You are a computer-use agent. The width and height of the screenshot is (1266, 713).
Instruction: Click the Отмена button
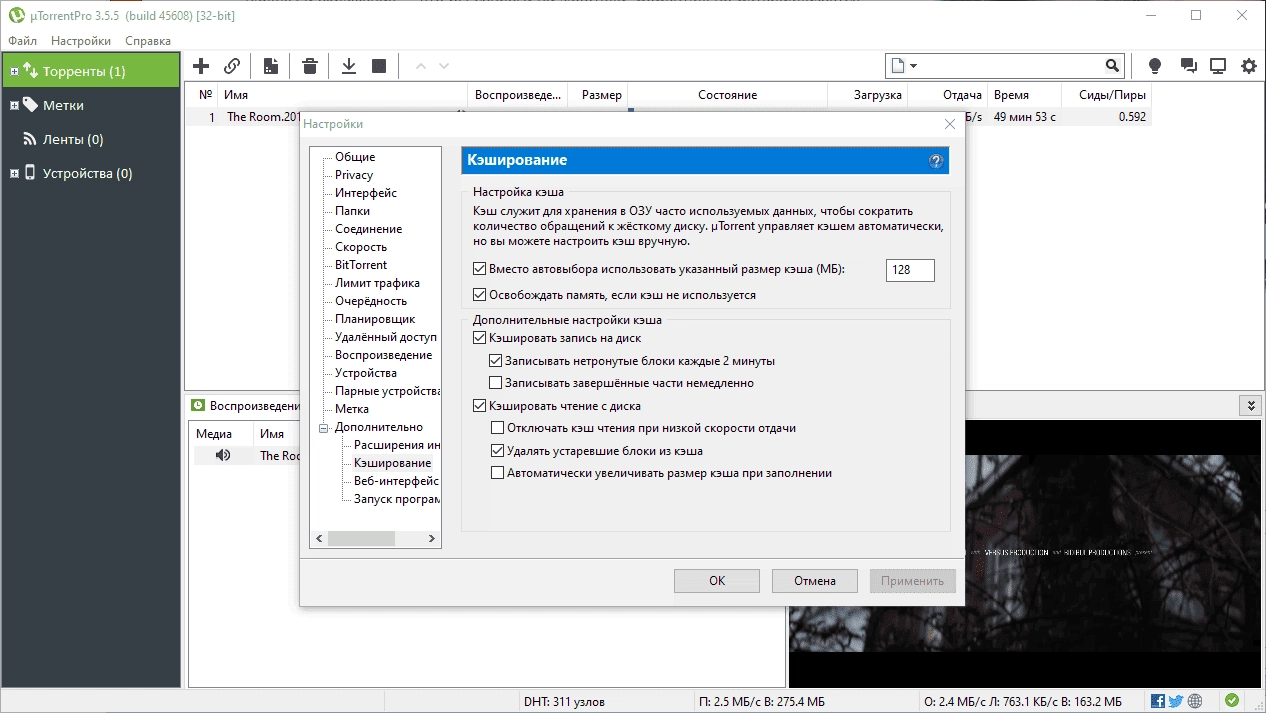coord(815,581)
